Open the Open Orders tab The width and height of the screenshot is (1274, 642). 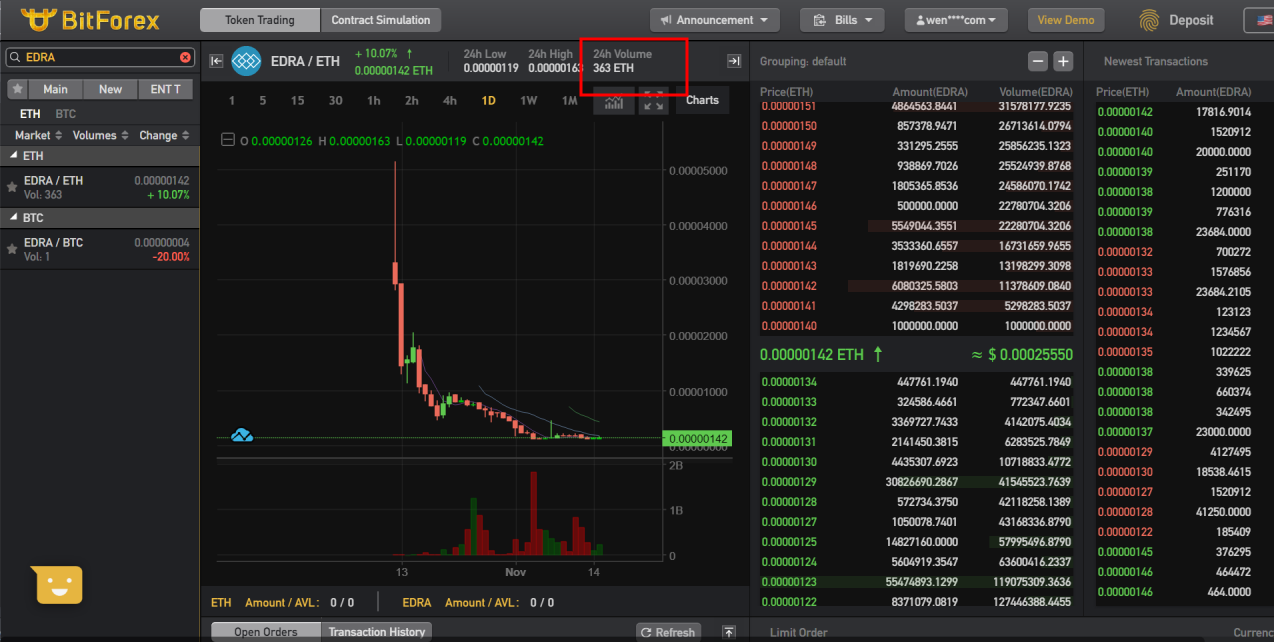click(265, 632)
